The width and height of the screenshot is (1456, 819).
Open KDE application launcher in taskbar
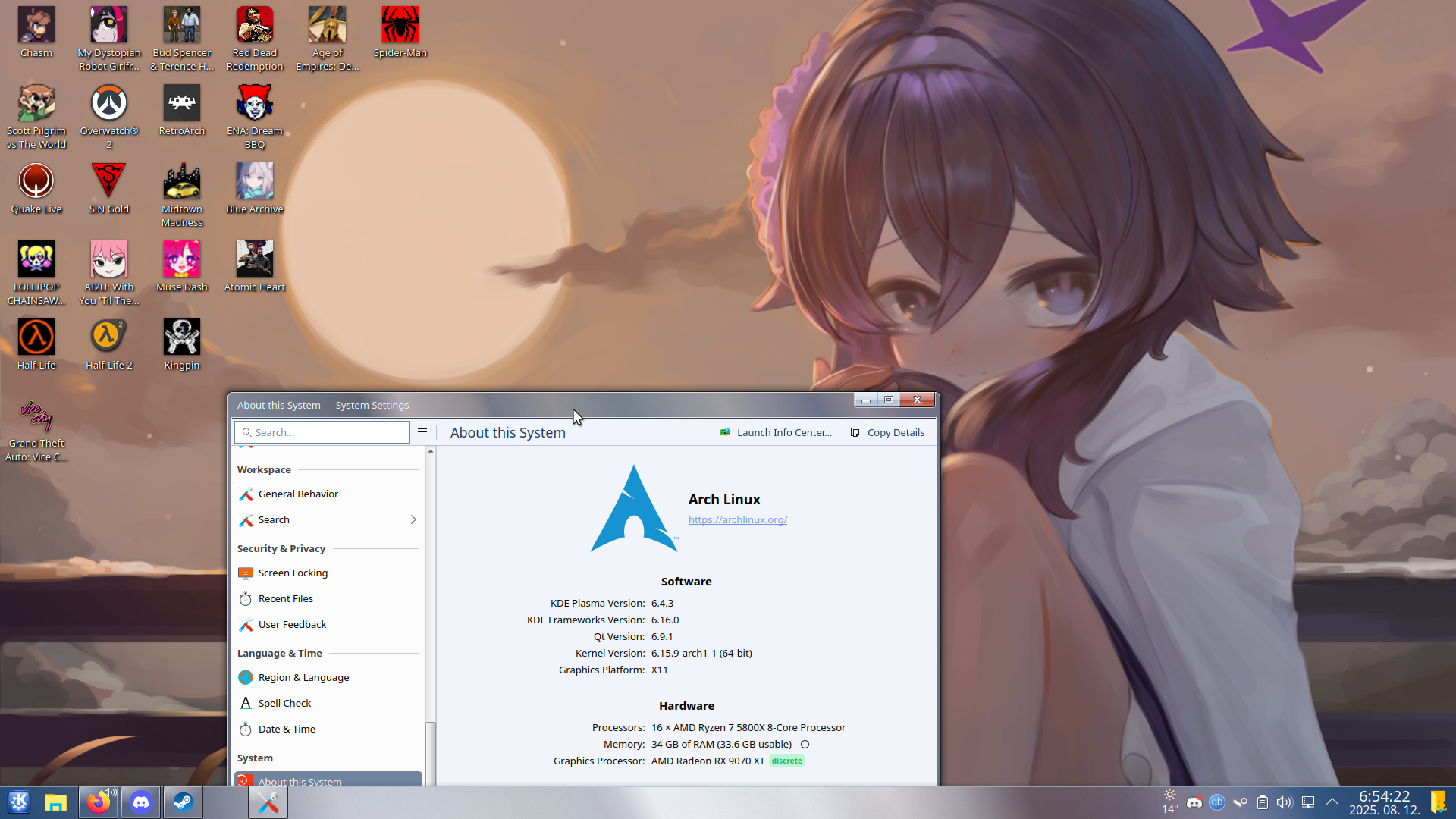tap(19, 802)
